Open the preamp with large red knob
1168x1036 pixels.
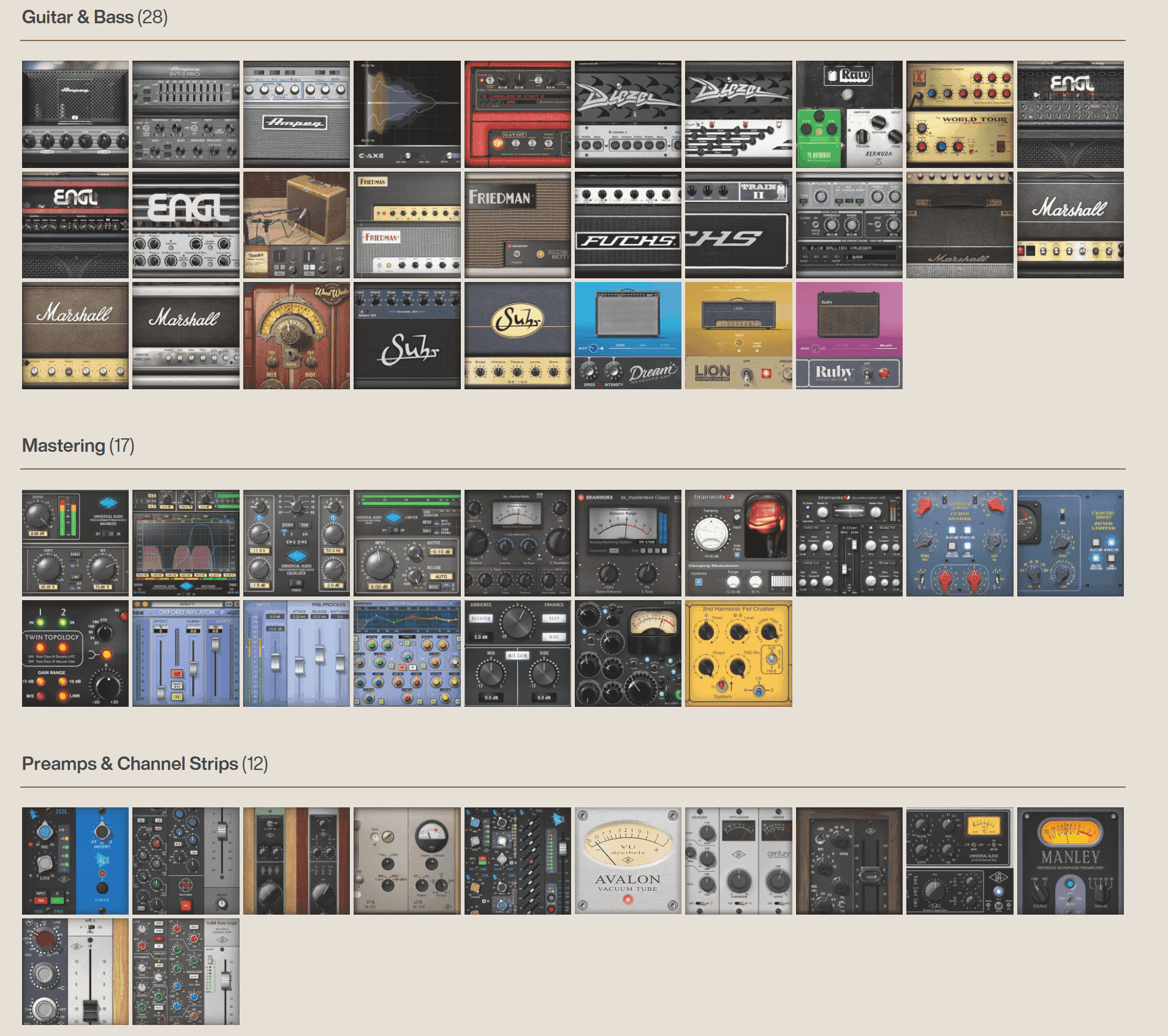click(x=75, y=972)
